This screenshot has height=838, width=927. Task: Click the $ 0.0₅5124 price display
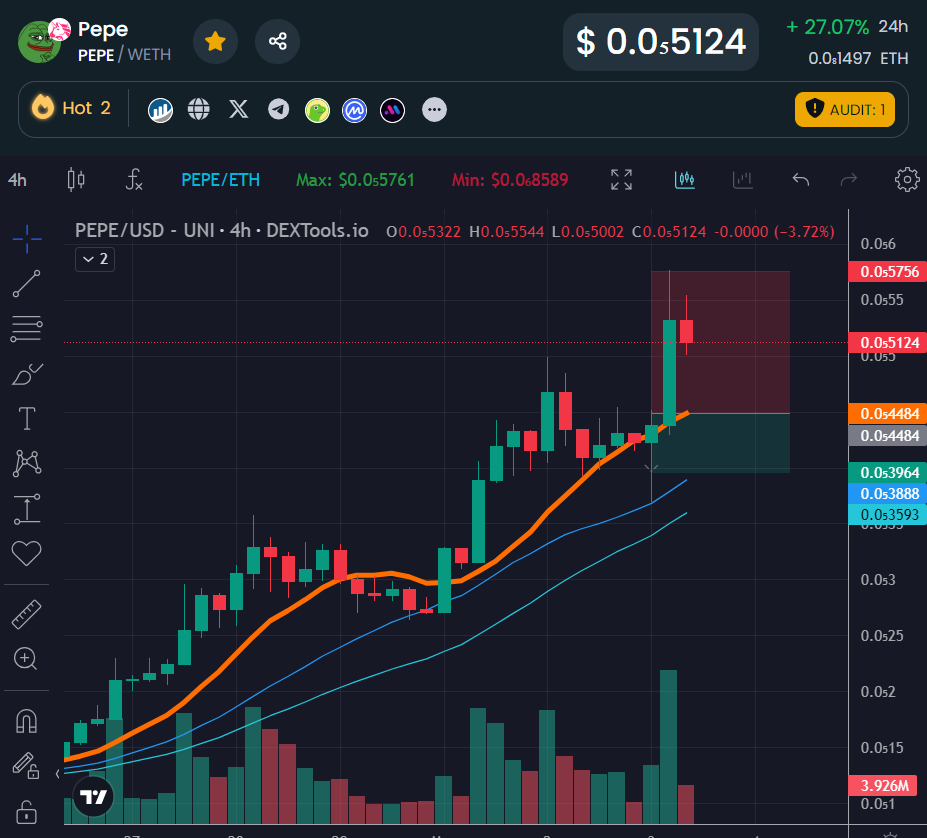click(660, 42)
